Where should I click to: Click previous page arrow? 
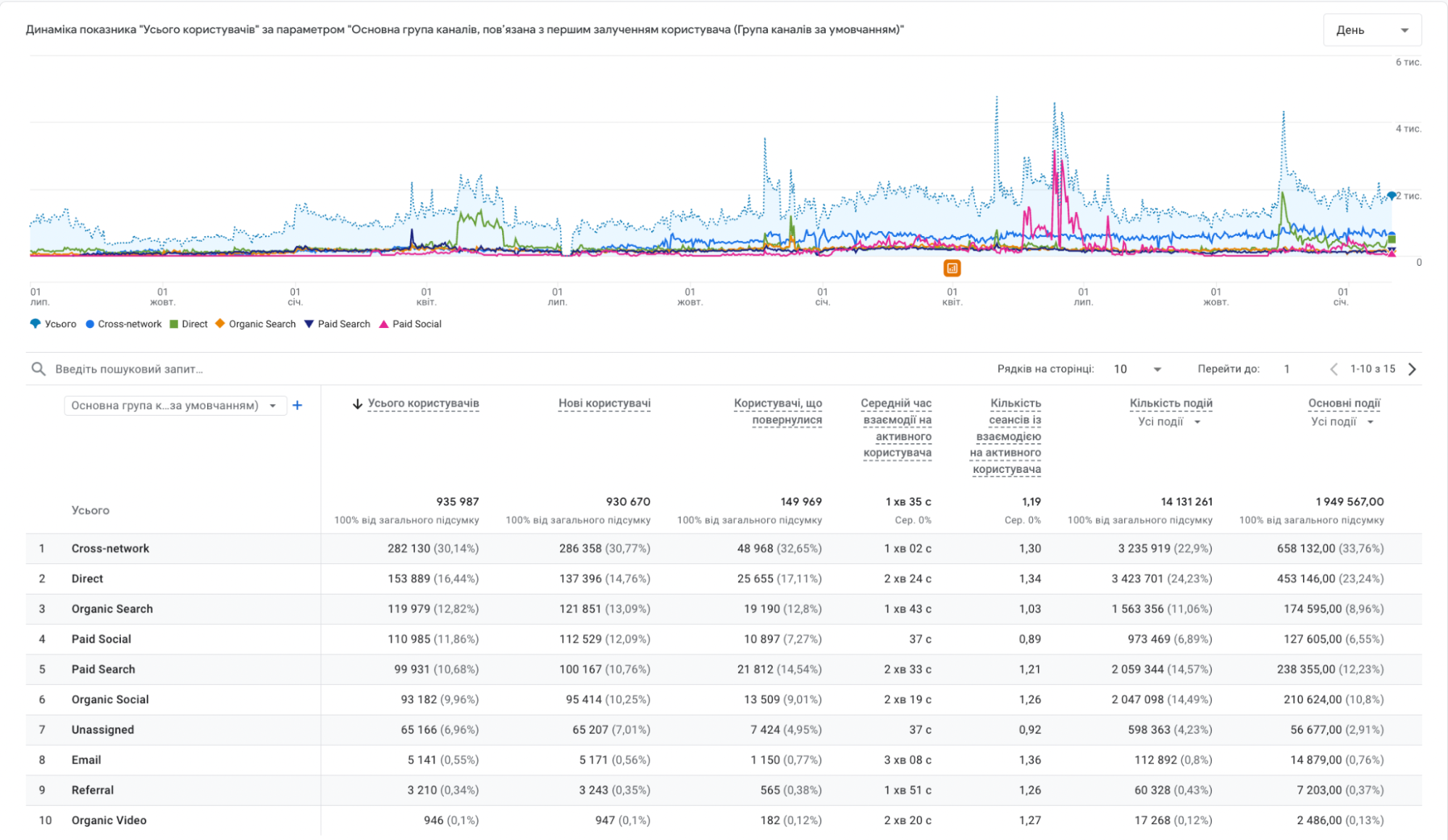(x=1334, y=369)
